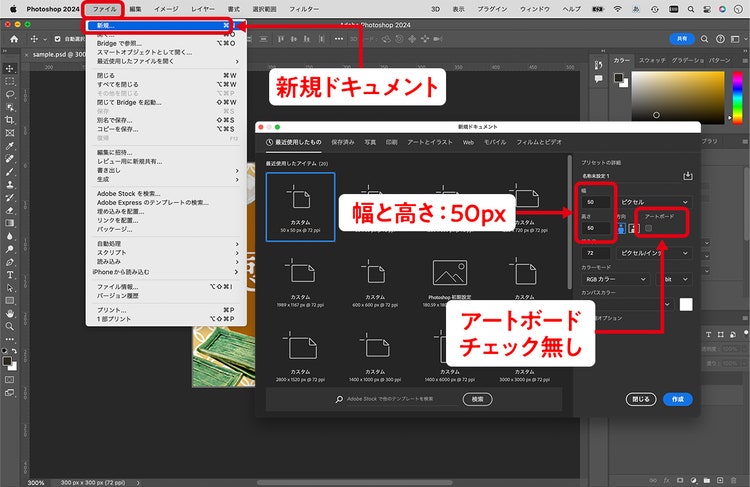This screenshot has width=750, height=487.
Task: Select portrait orientation button
Action: 621,228
